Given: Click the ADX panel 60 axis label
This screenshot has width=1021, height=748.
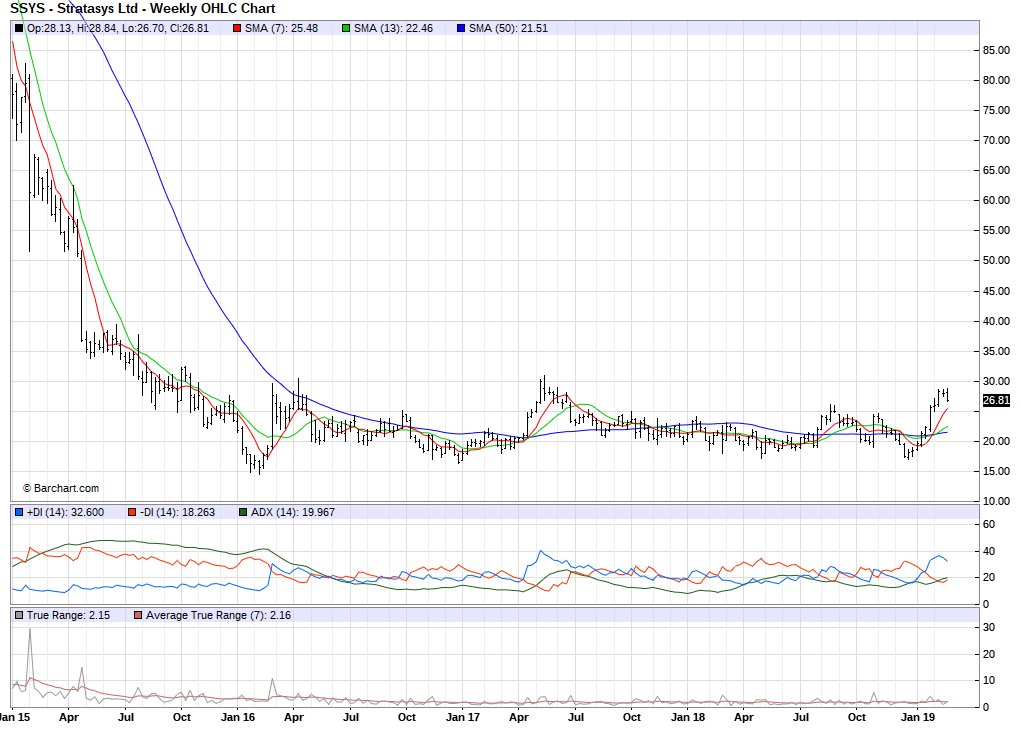Looking at the screenshot, I should click(988, 524).
